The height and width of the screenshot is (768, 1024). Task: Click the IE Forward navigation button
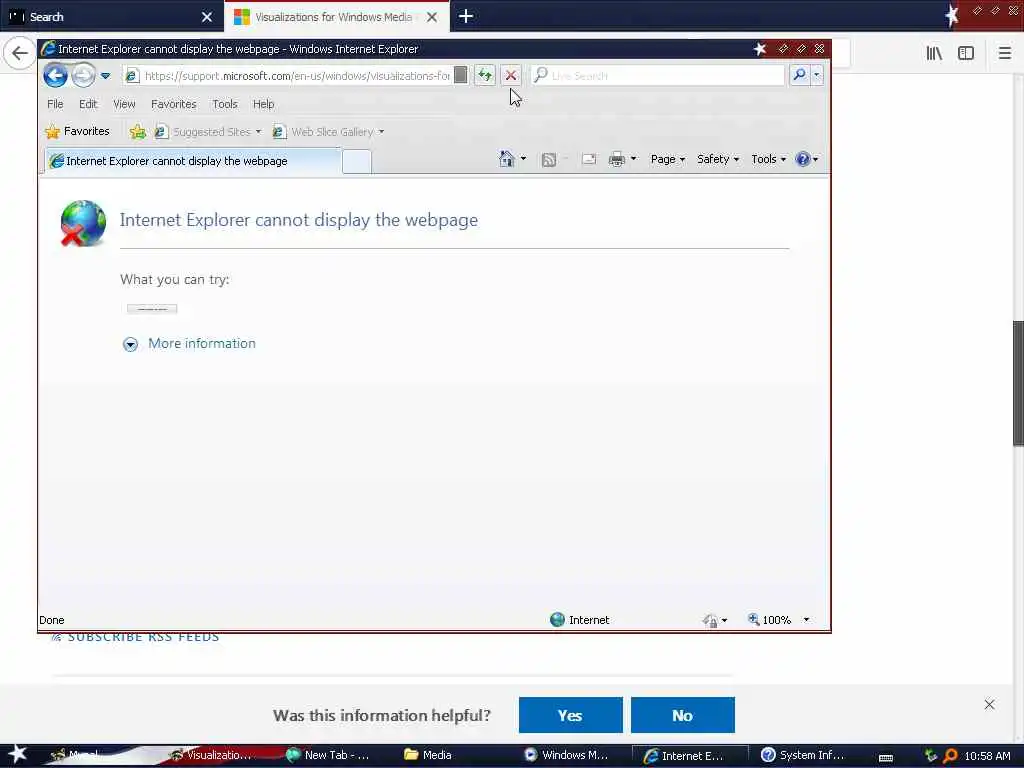(x=83, y=76)
